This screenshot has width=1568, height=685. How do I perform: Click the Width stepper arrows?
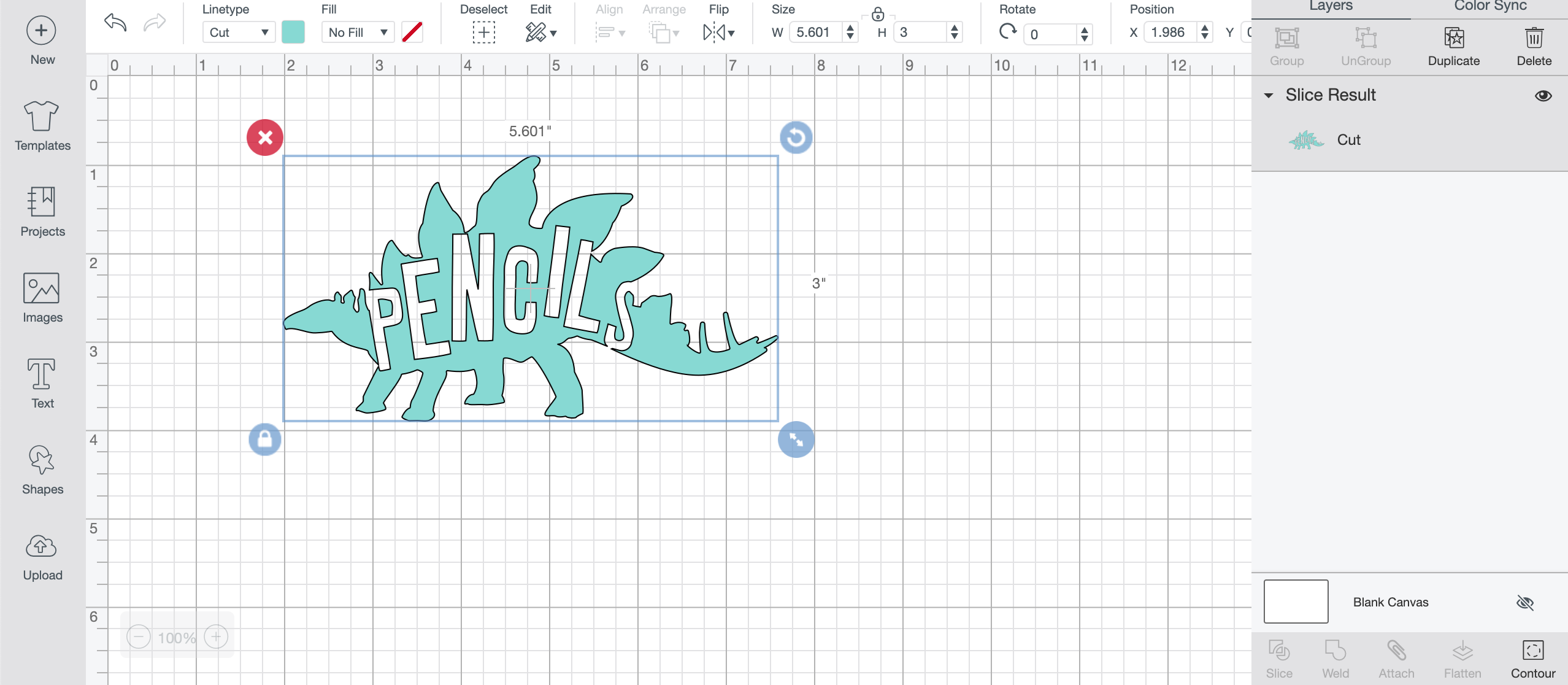click(x=850, y=32)
